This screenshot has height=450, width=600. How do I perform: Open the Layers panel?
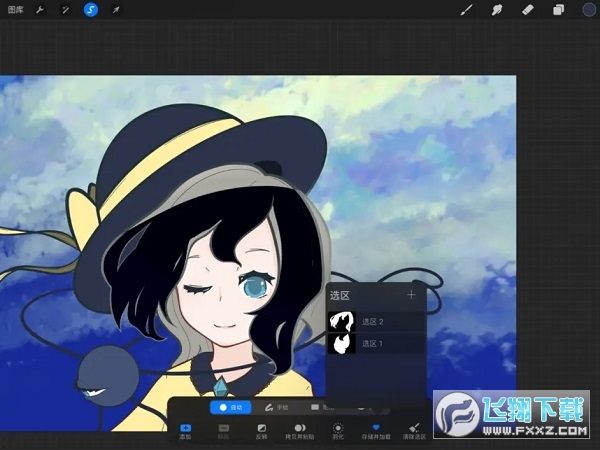[x=558, y=10]
